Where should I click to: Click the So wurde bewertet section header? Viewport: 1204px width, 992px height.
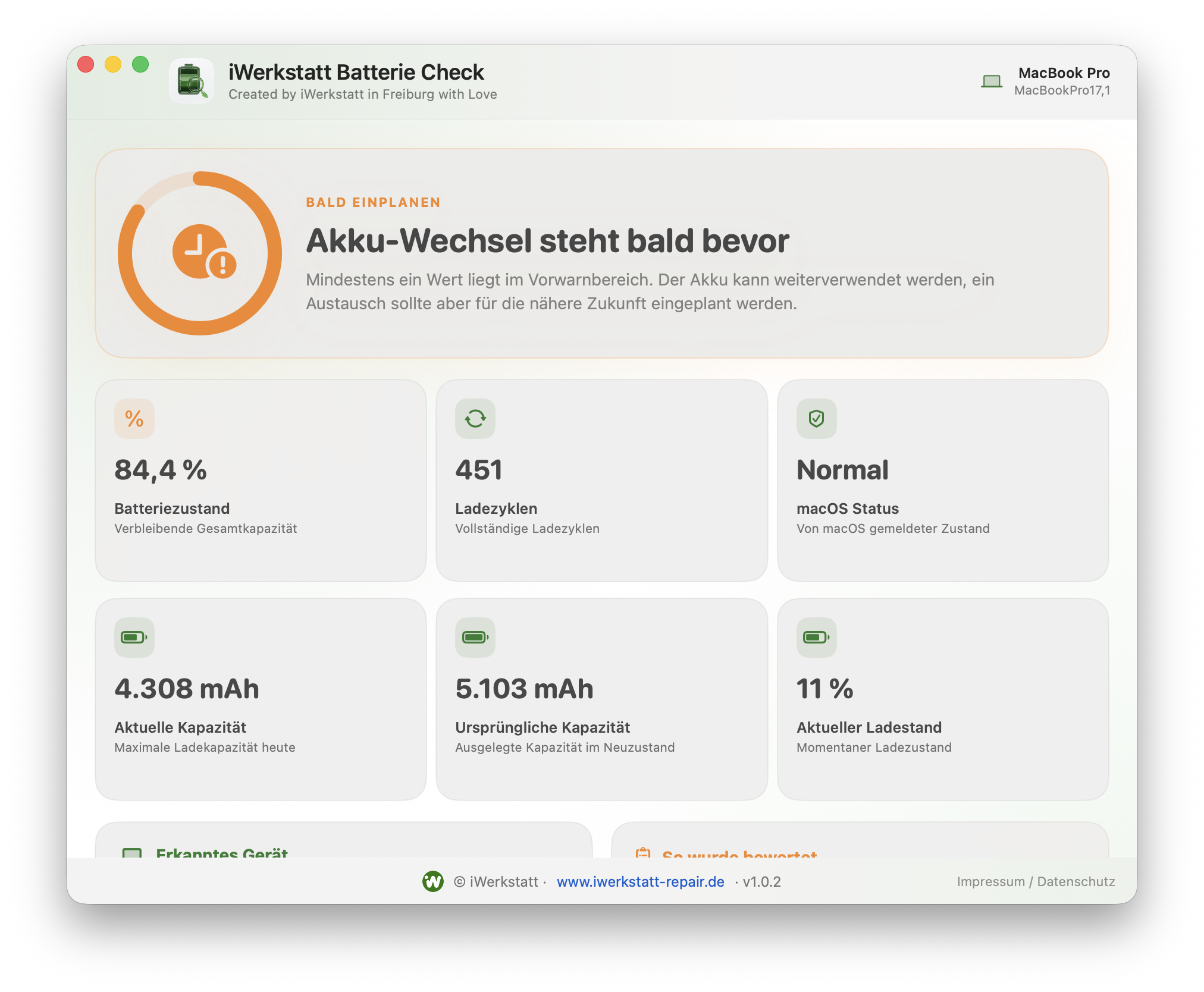pyautogui.click(x=739, y=853)
